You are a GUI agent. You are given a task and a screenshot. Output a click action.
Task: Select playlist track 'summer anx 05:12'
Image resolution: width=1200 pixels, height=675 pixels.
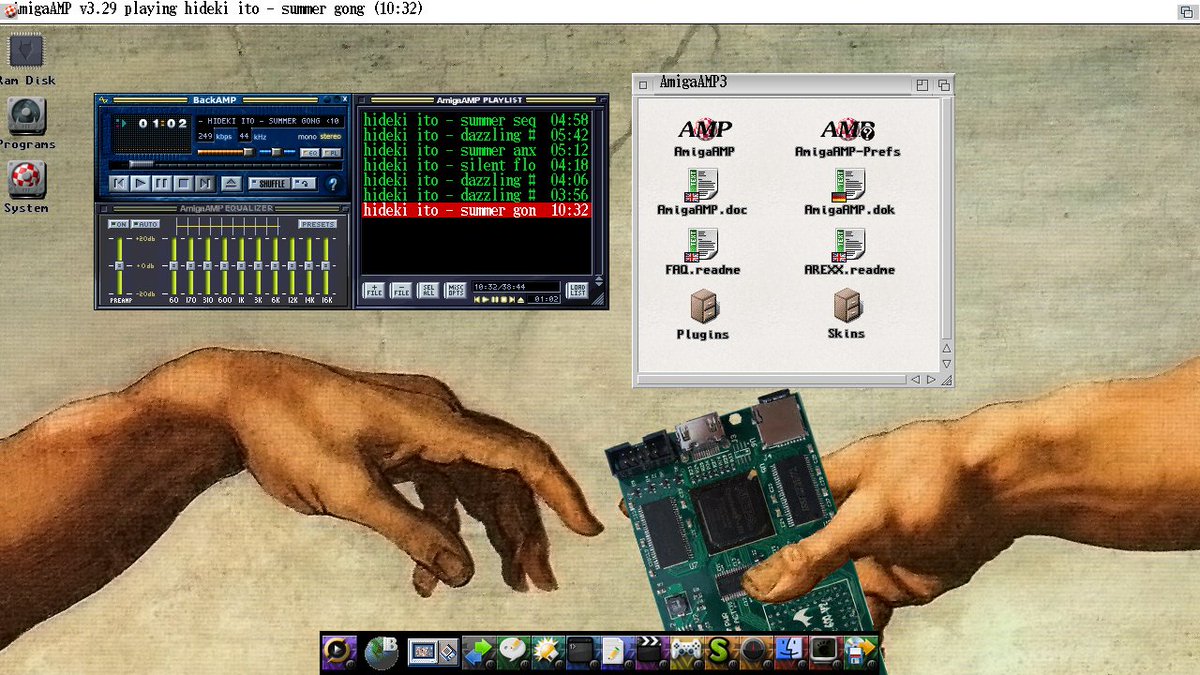pos(476,150)
